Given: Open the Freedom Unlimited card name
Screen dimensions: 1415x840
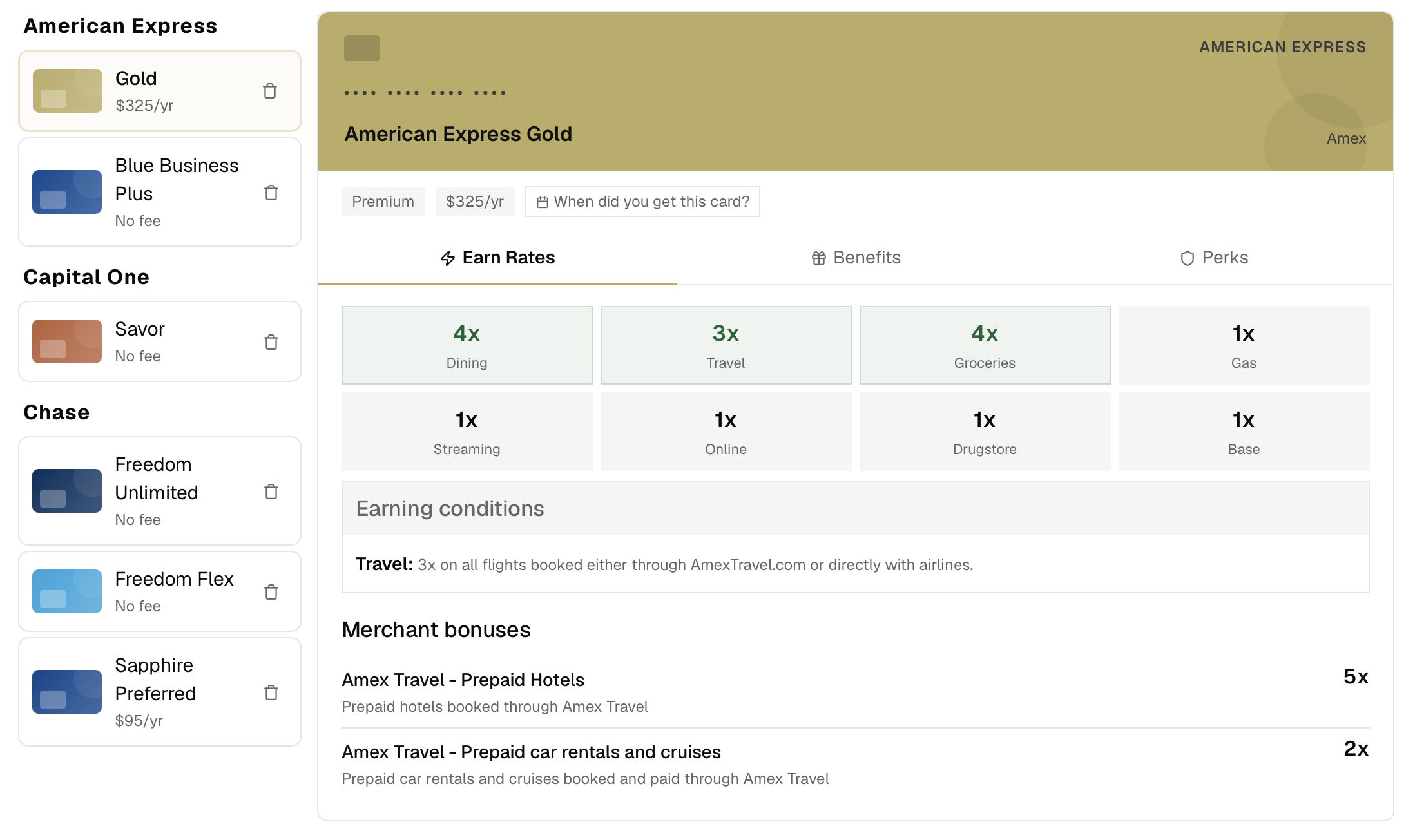Looking at the screenshot, I should click(x=157, y=478).
